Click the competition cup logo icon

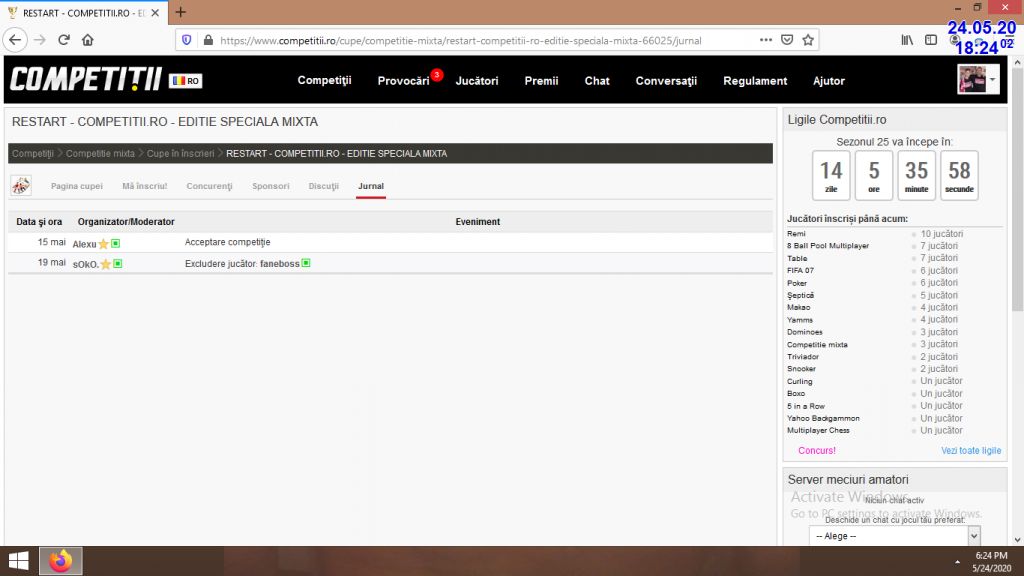pyautogui.click(x=21, y=186)
